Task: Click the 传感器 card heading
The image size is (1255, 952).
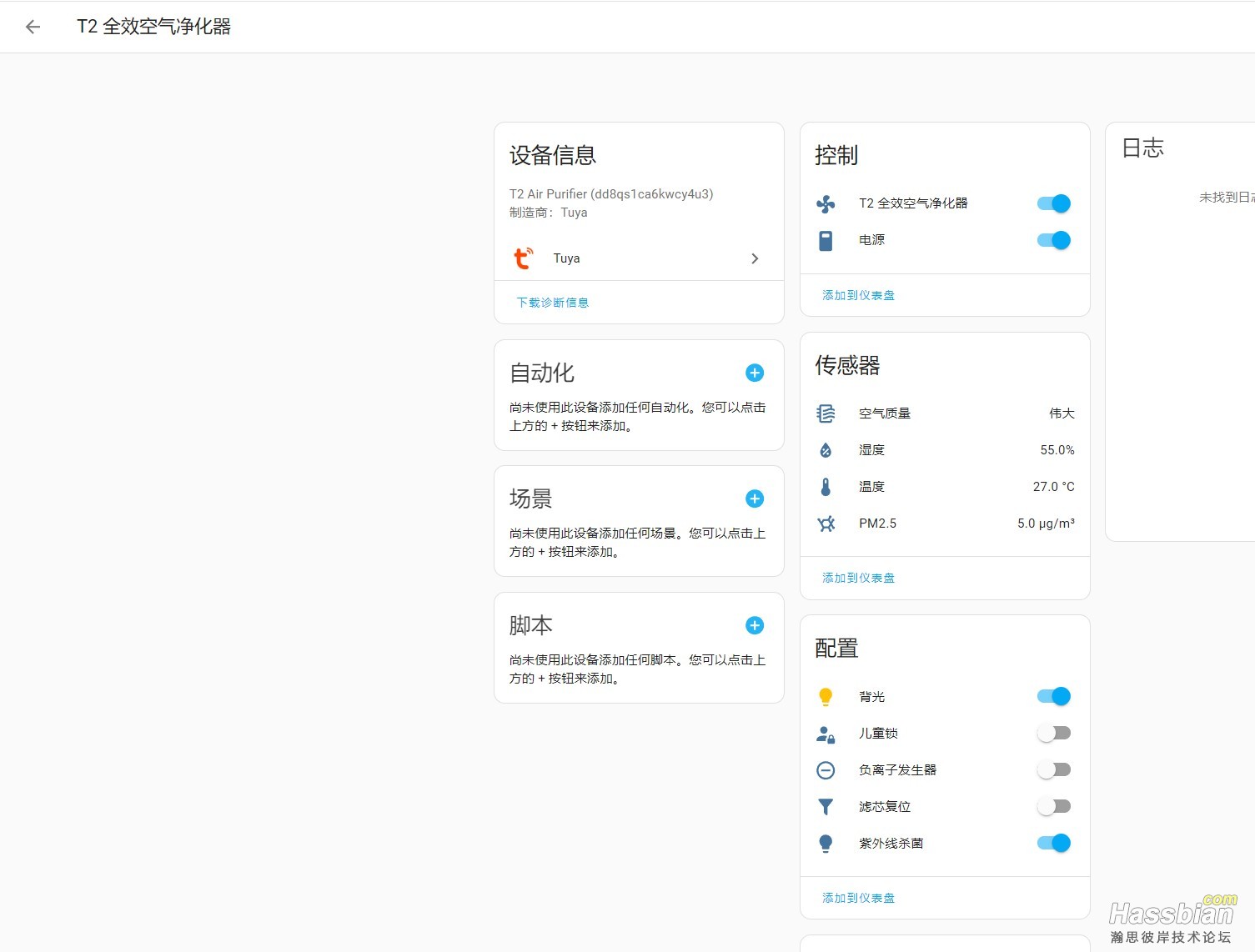Action: click(847, 365)
